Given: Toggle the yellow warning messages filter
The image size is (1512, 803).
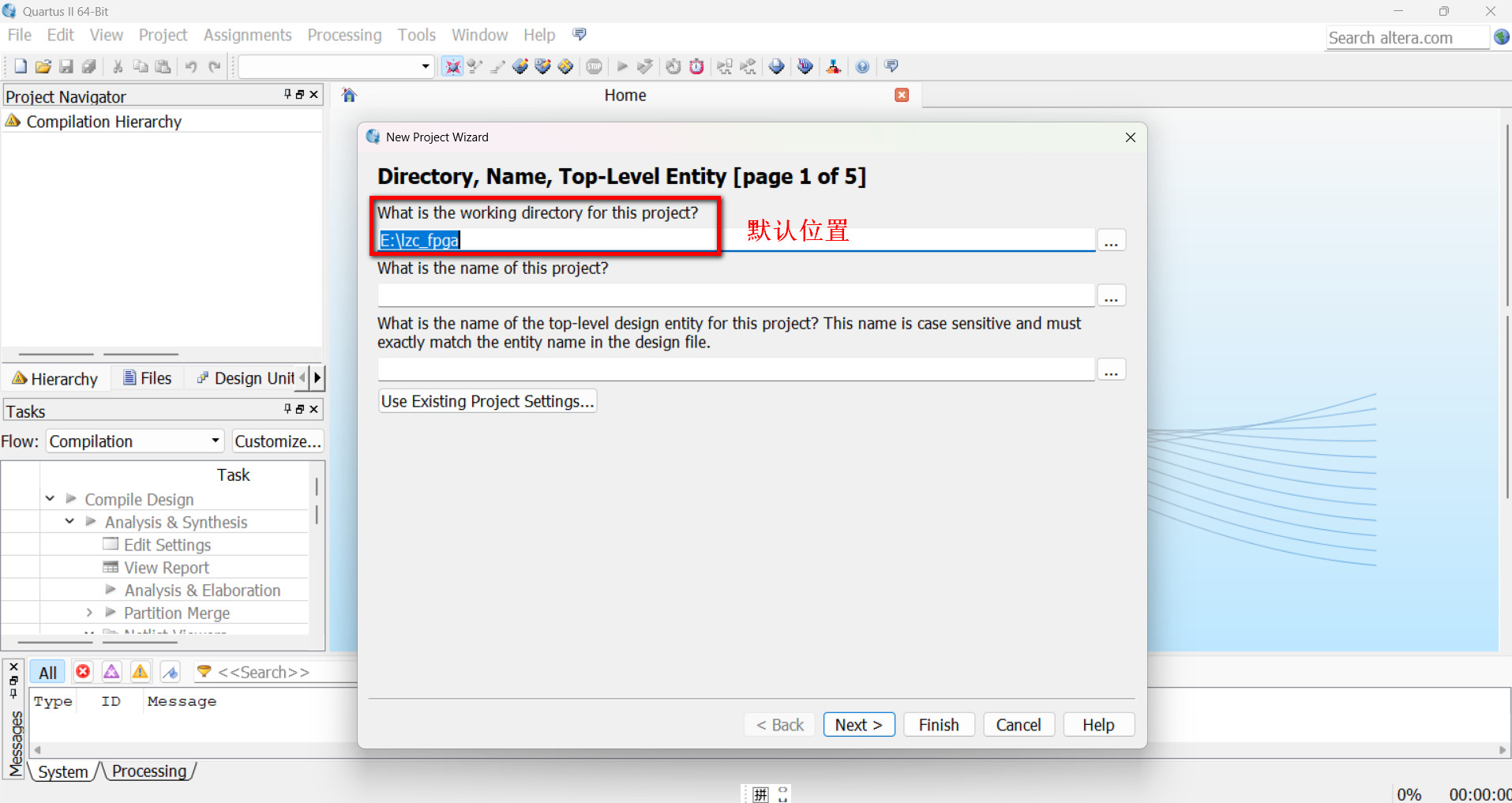Looking at the screenshot, I should coord(141,671).
